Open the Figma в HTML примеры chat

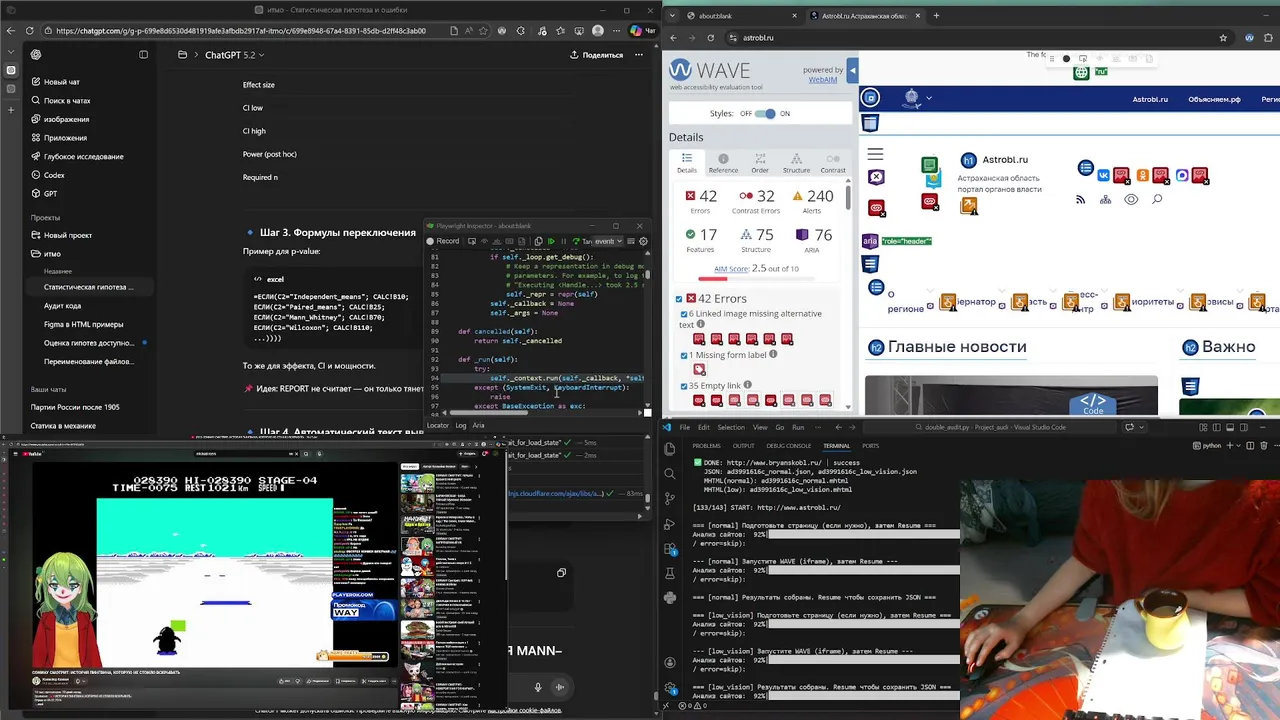coord(83,324)
